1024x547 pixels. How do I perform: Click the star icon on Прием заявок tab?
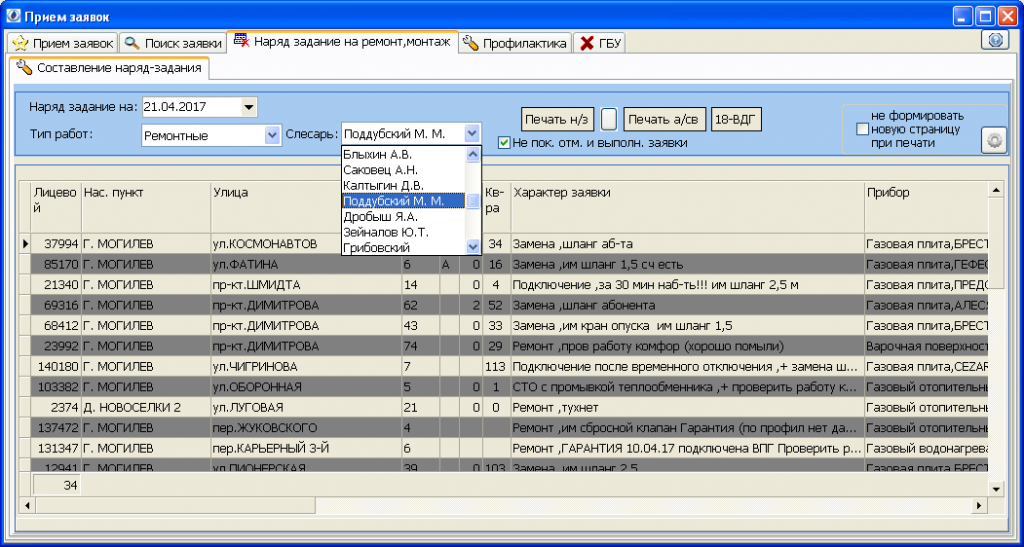[x=20, y=44]
